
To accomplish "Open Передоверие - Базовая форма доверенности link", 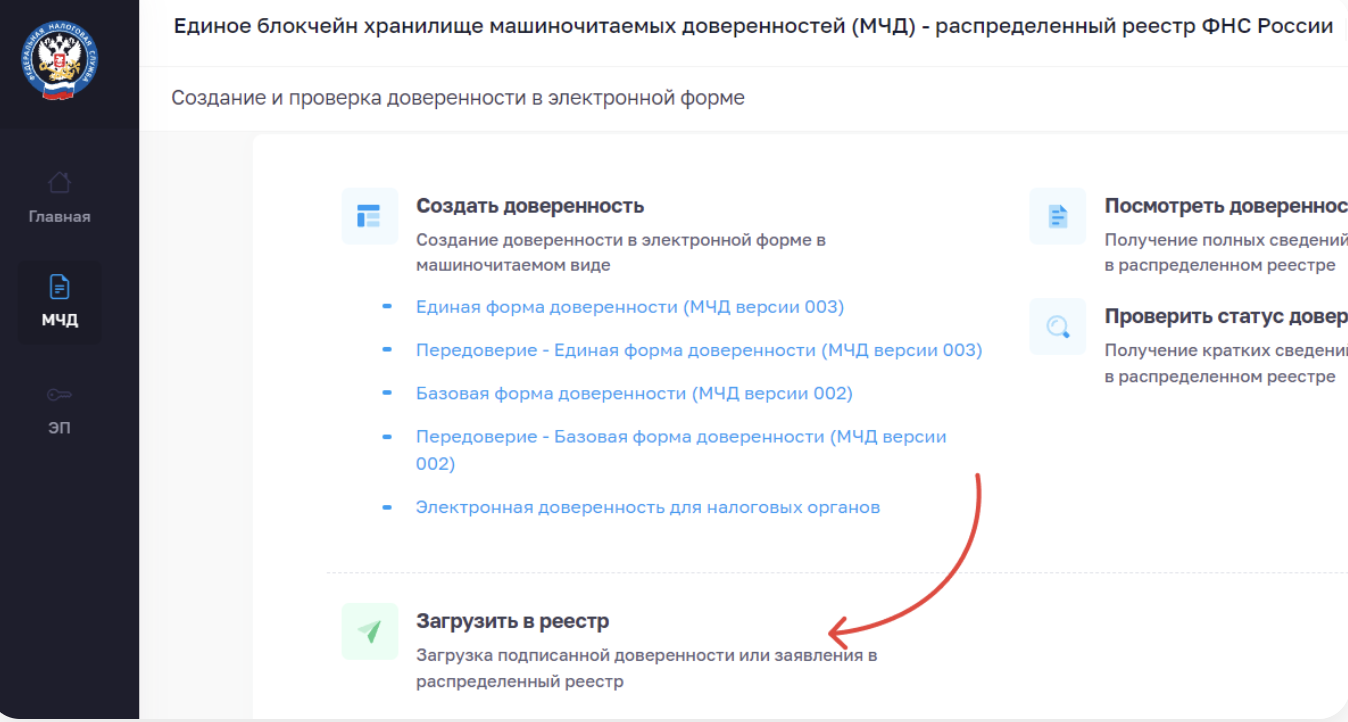I will tap(680, 437).
